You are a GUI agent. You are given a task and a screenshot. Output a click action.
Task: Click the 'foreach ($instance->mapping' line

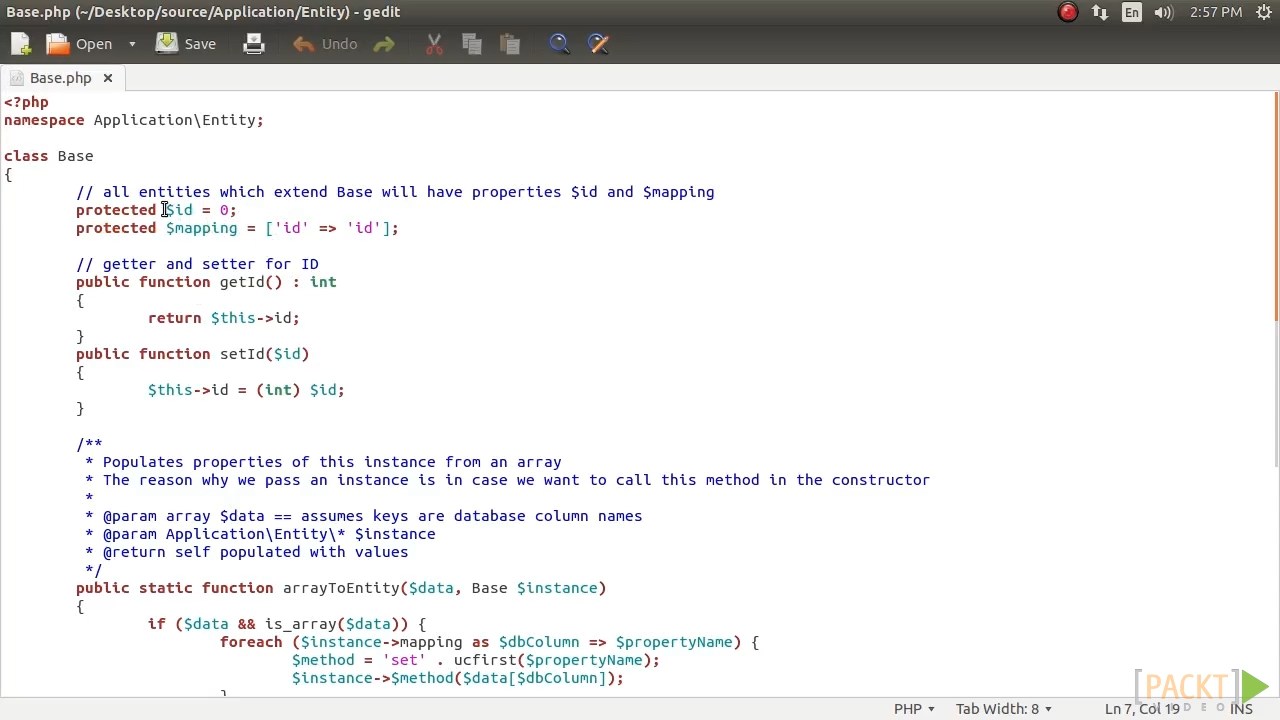[489, 642]
